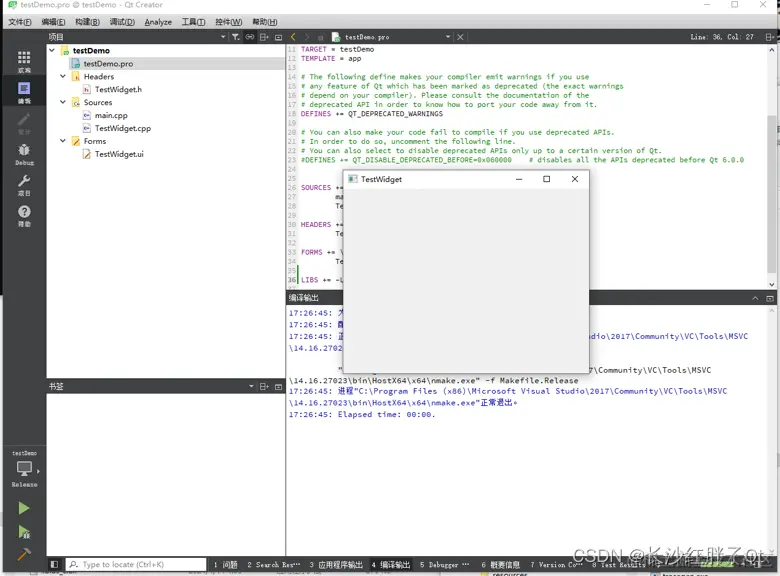Run the project with green arrow
This screenshot has height=576, width=780.
coord(23,508)
